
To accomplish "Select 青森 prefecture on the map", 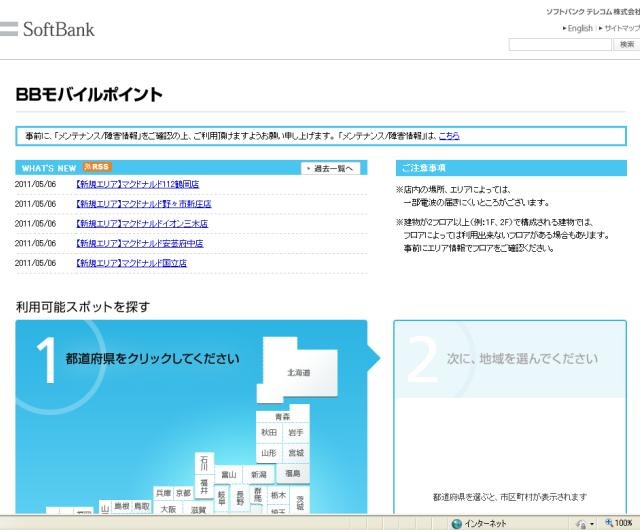I will [x=282, y=416].
